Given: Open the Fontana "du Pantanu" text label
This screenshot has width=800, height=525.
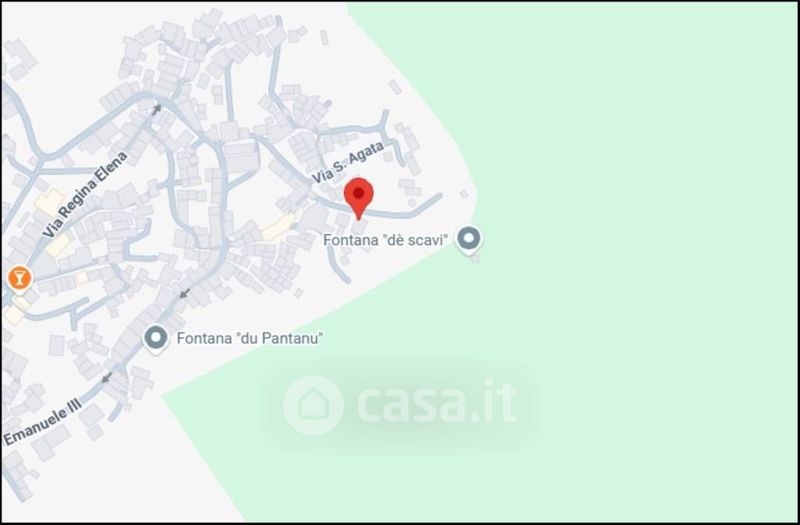Looking at the screenshot, I should [250, 338].
